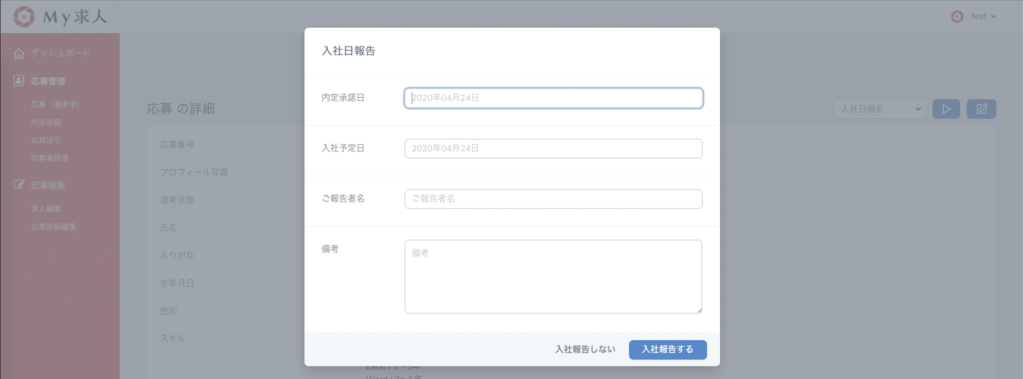This screenshot has height=379, width=1024.
Task: Go to お見送り sidebar link
Action: click(x=46, y=140)
